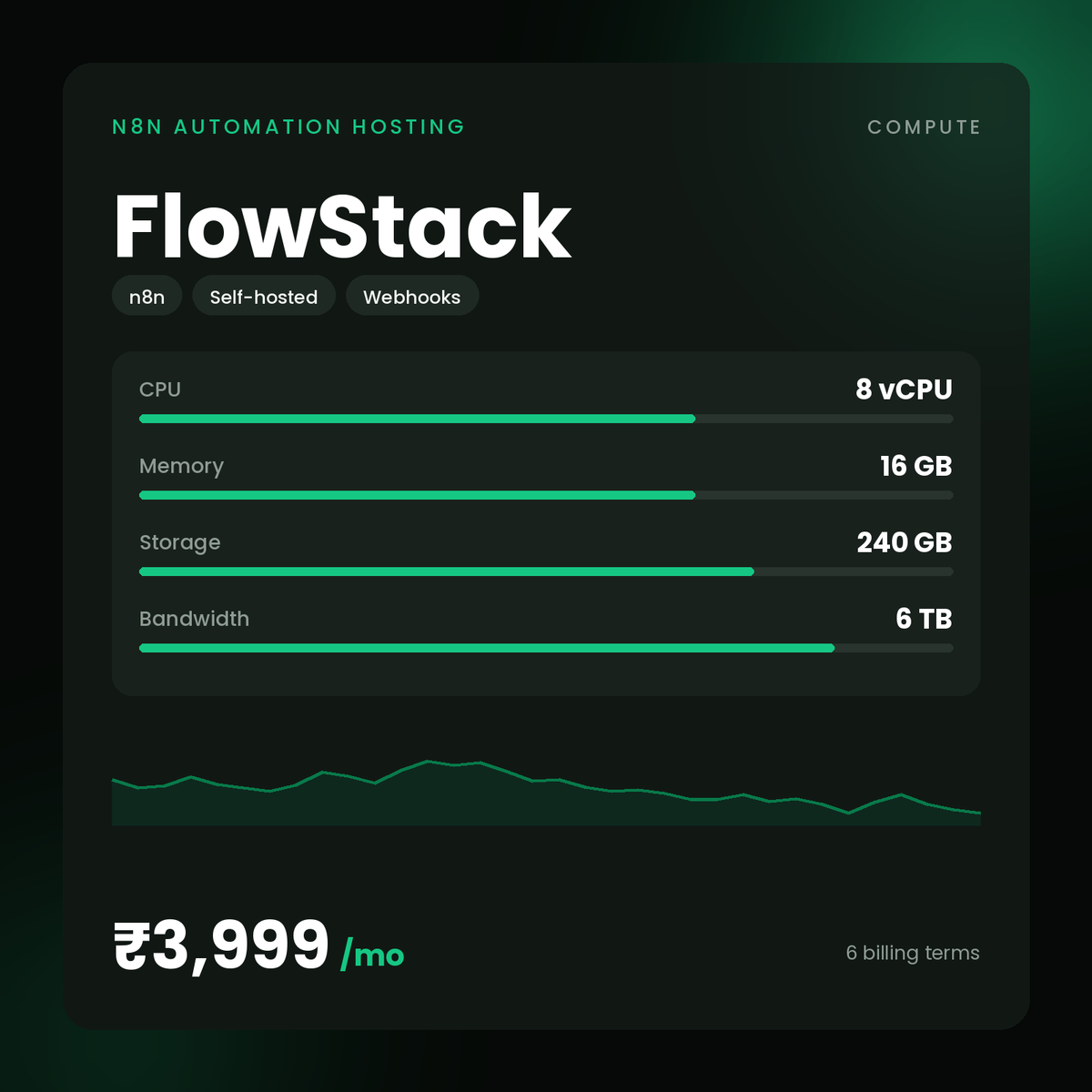Click the /mo billing period suffix
This screenshot has height=1092, width=1092.
pos(372,955)
